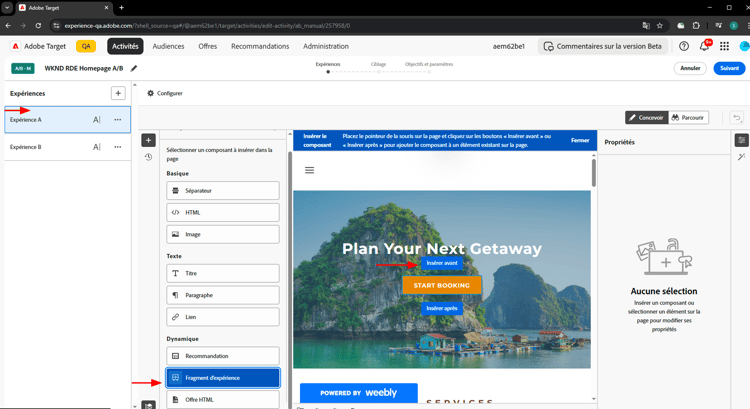Click the QA environment badge
Screen dimensions: 750x409
[86, 46]
